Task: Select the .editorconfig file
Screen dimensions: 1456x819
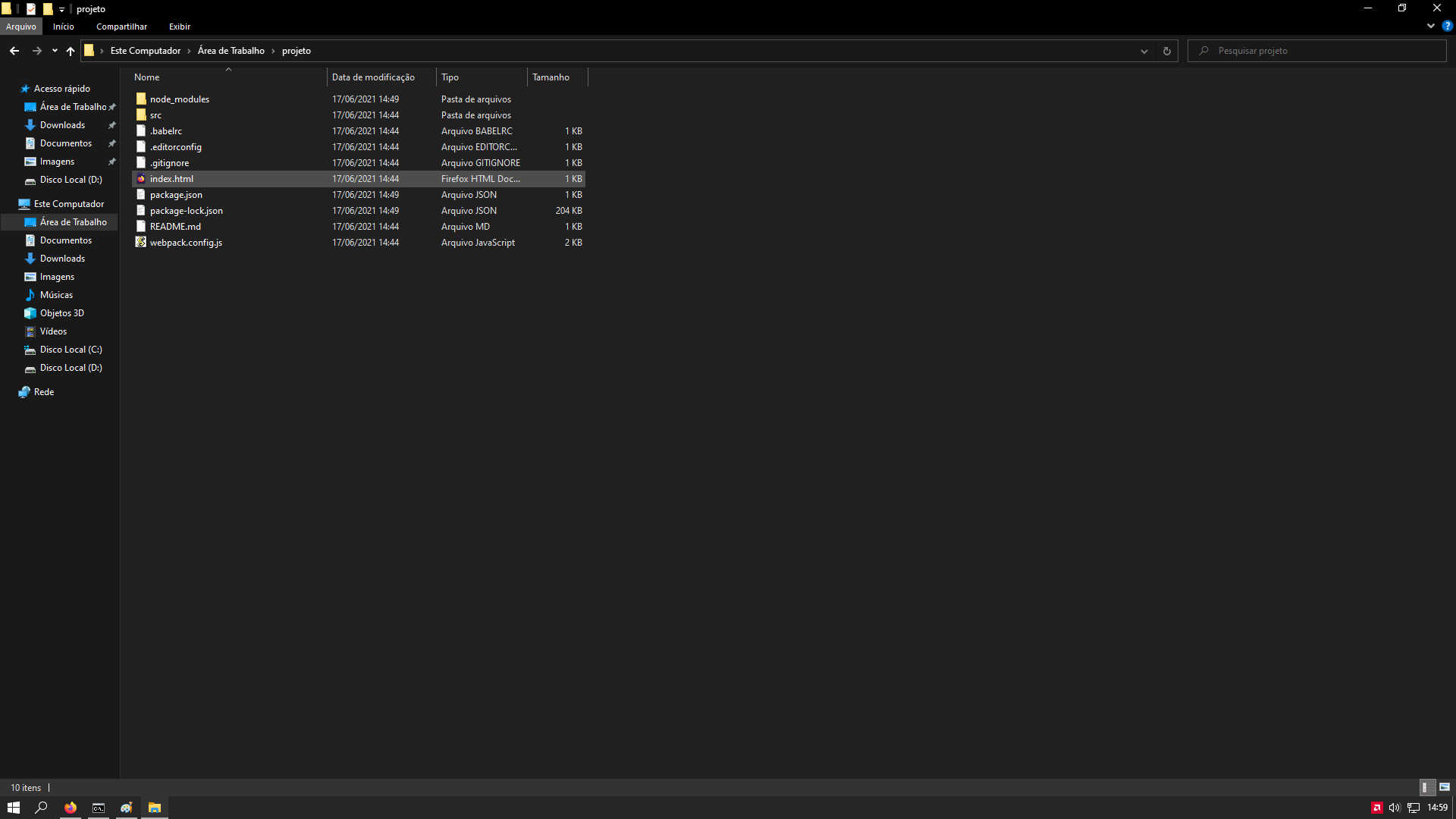Action: click(359, 147)
